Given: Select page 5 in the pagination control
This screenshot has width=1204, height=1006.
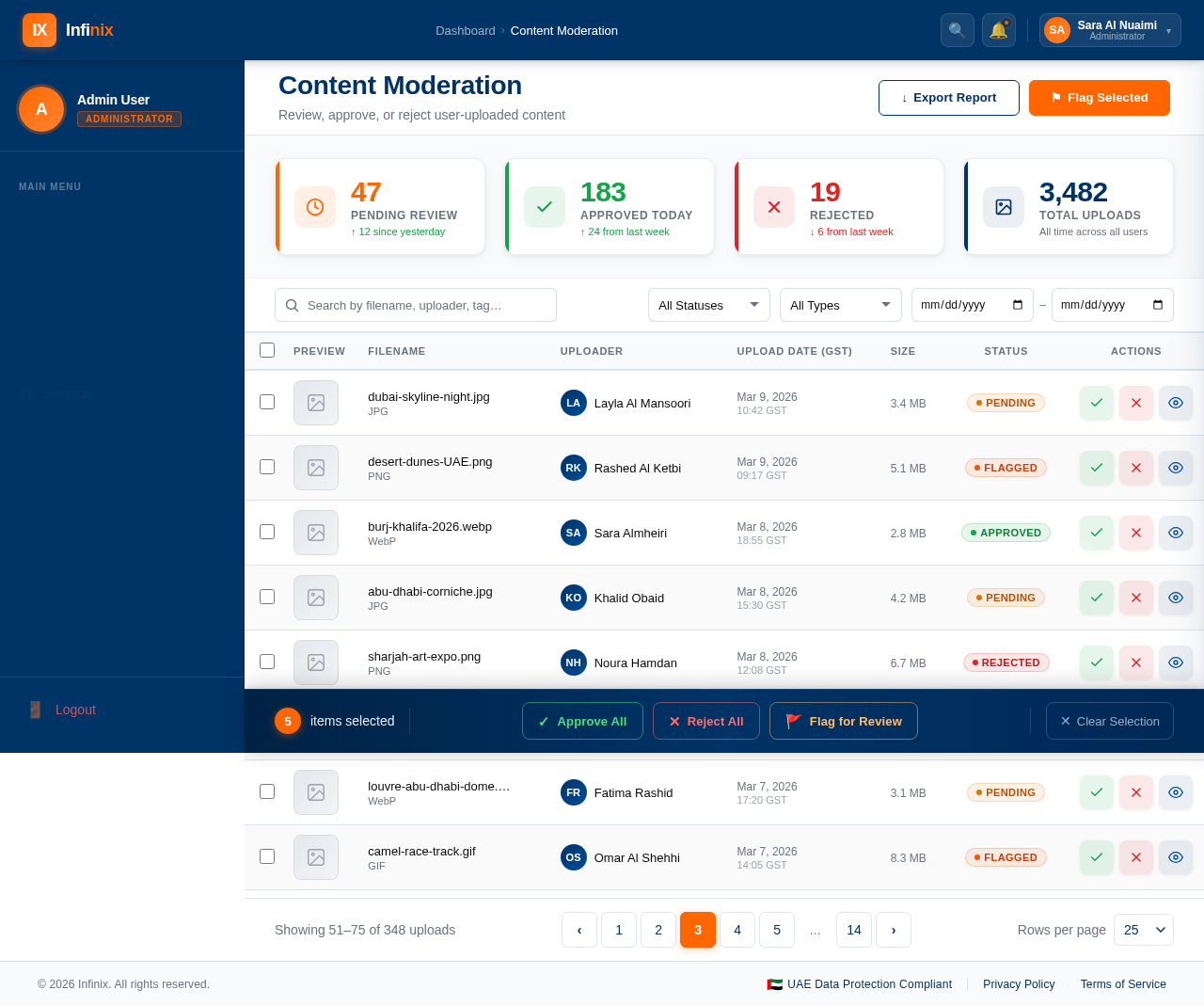Looking at the screenshot, I should click(x=776, y=929).
